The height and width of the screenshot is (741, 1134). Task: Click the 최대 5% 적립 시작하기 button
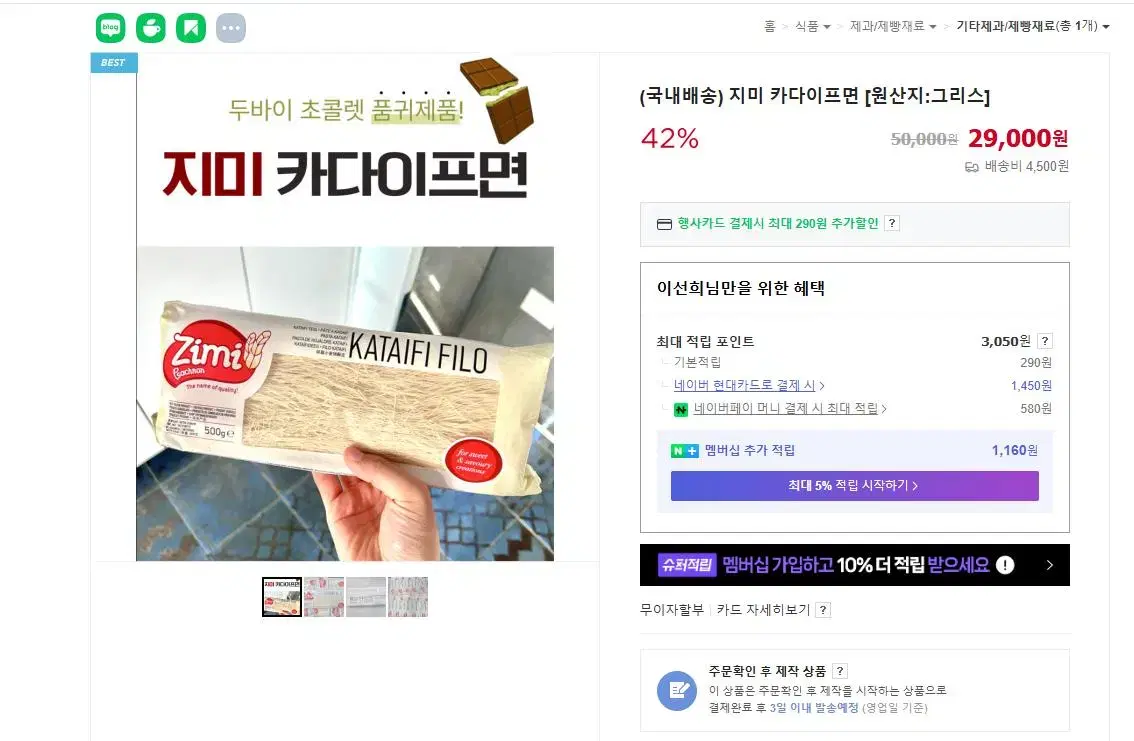click(x=854, y=486)
